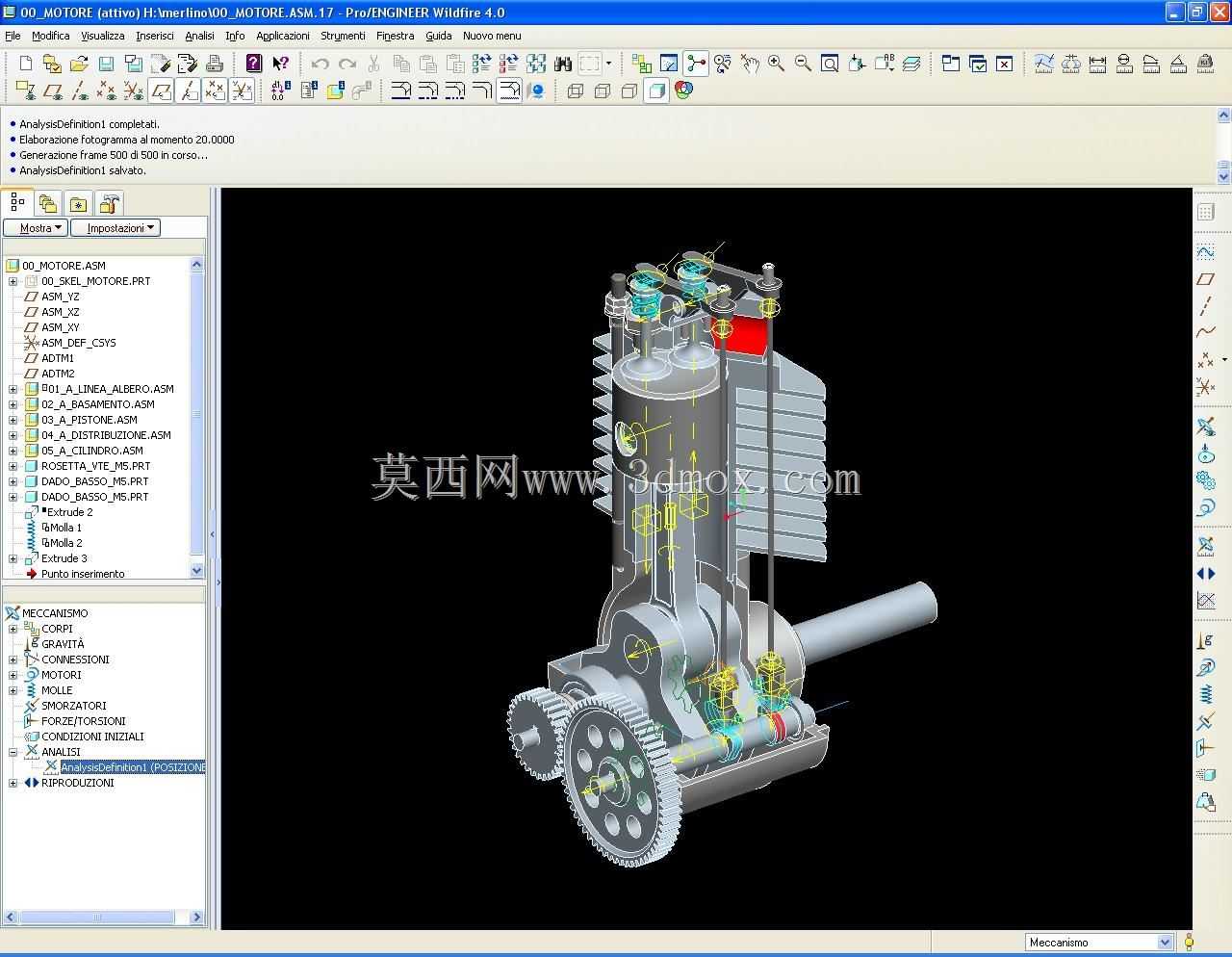Click the Mechanism analysis icon in right toolbar
The image size is (1232, 957).
click(x=1205, y=546)
